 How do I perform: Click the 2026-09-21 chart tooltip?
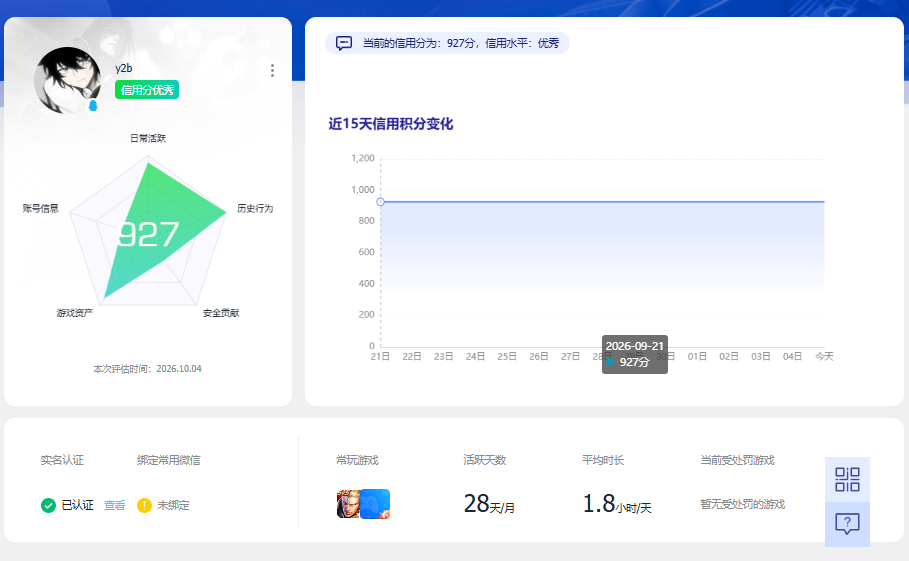pyautogui.click(x=635, y=354)
